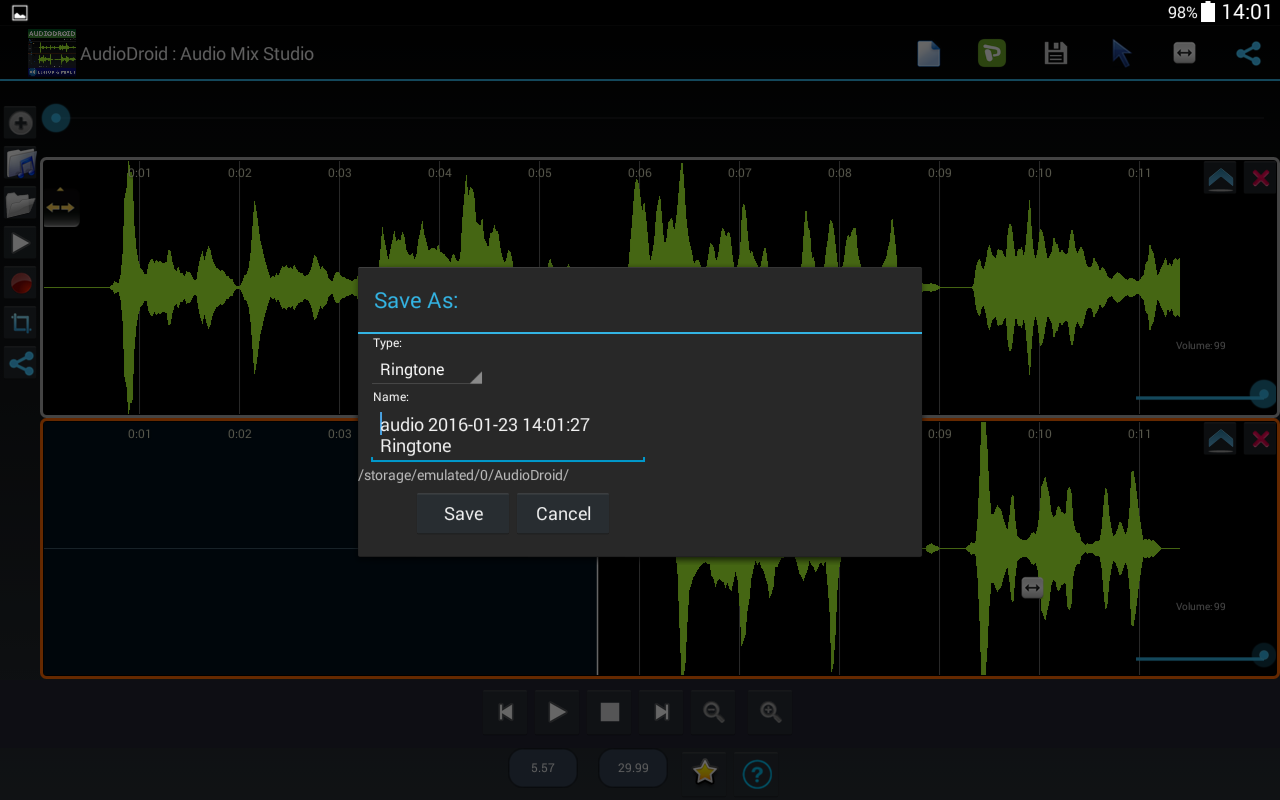Open the music file import icon
Viewport: 1280px width, 800px height.
[x=20, y=163]
